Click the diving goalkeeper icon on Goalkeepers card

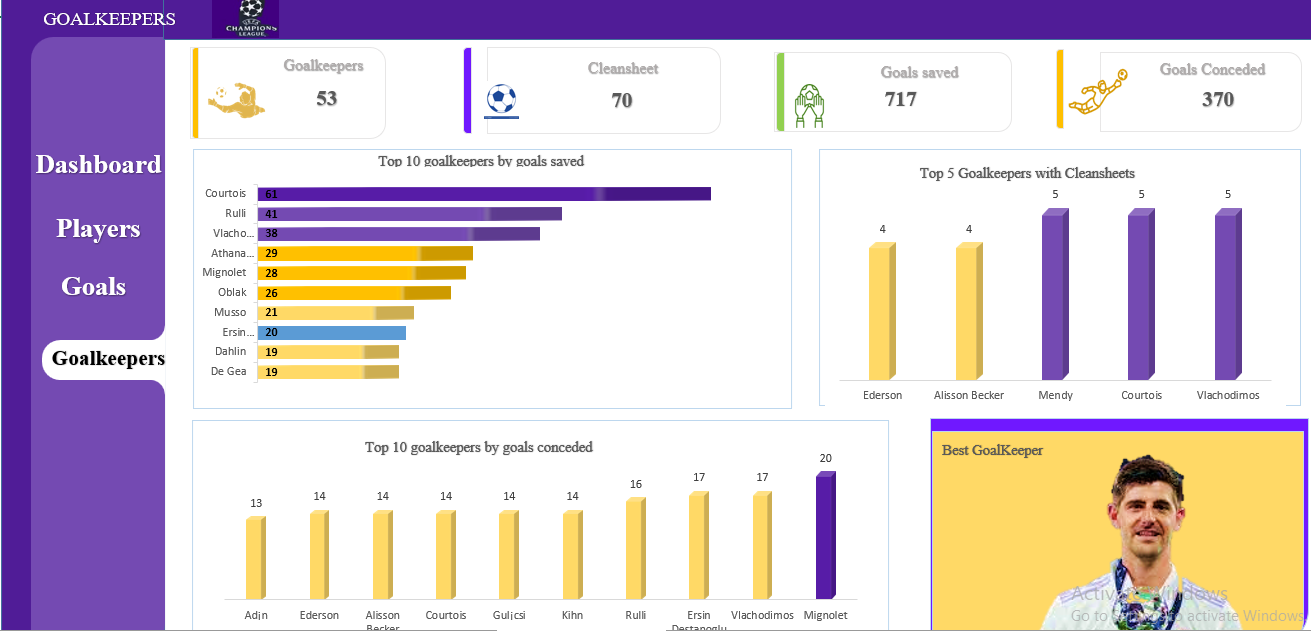pos(236,101)
